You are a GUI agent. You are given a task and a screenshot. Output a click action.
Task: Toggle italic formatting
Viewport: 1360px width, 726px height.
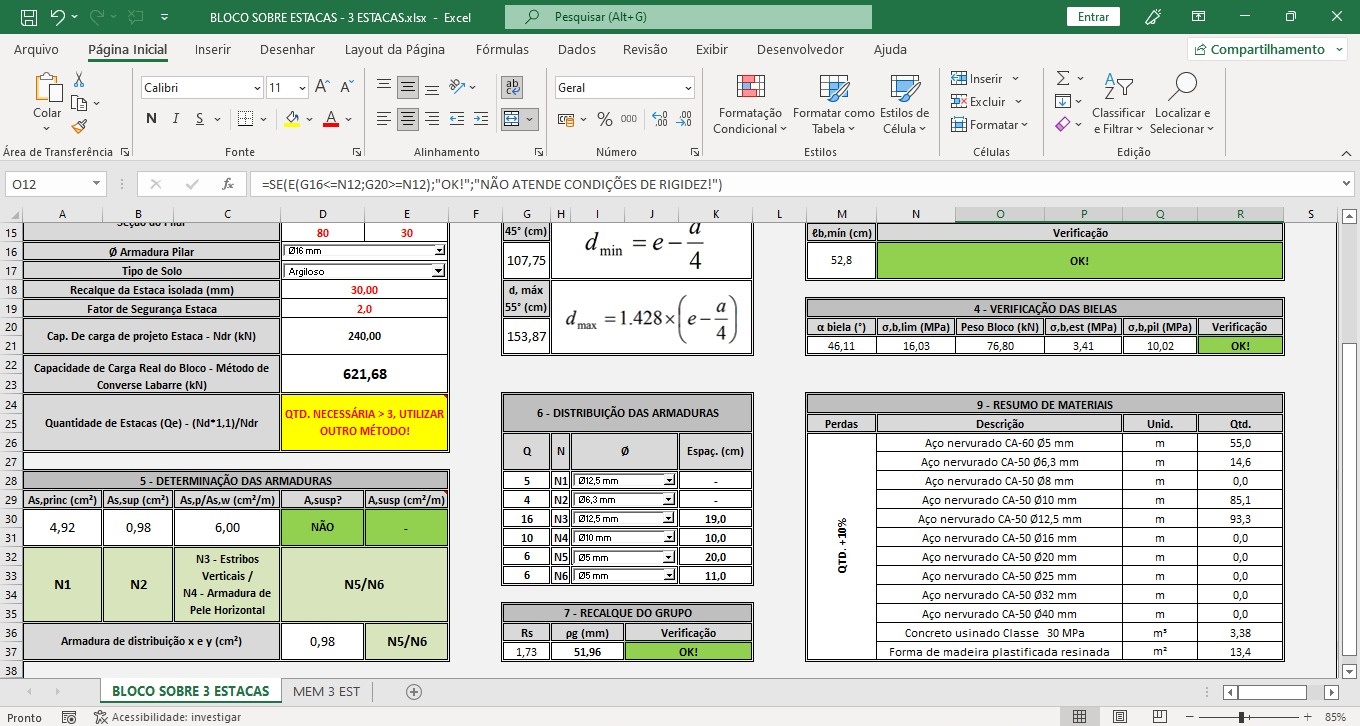coord(176,119)
